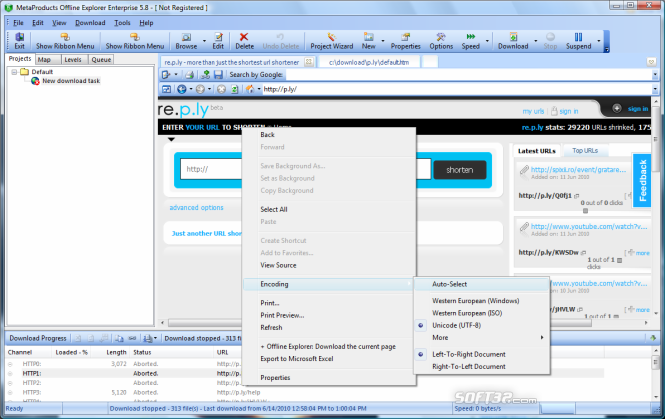Image resolution: width=665 pixels, height=419 pixels.
Task: Click the red Delete icon
Action: (x=244, y=37)
